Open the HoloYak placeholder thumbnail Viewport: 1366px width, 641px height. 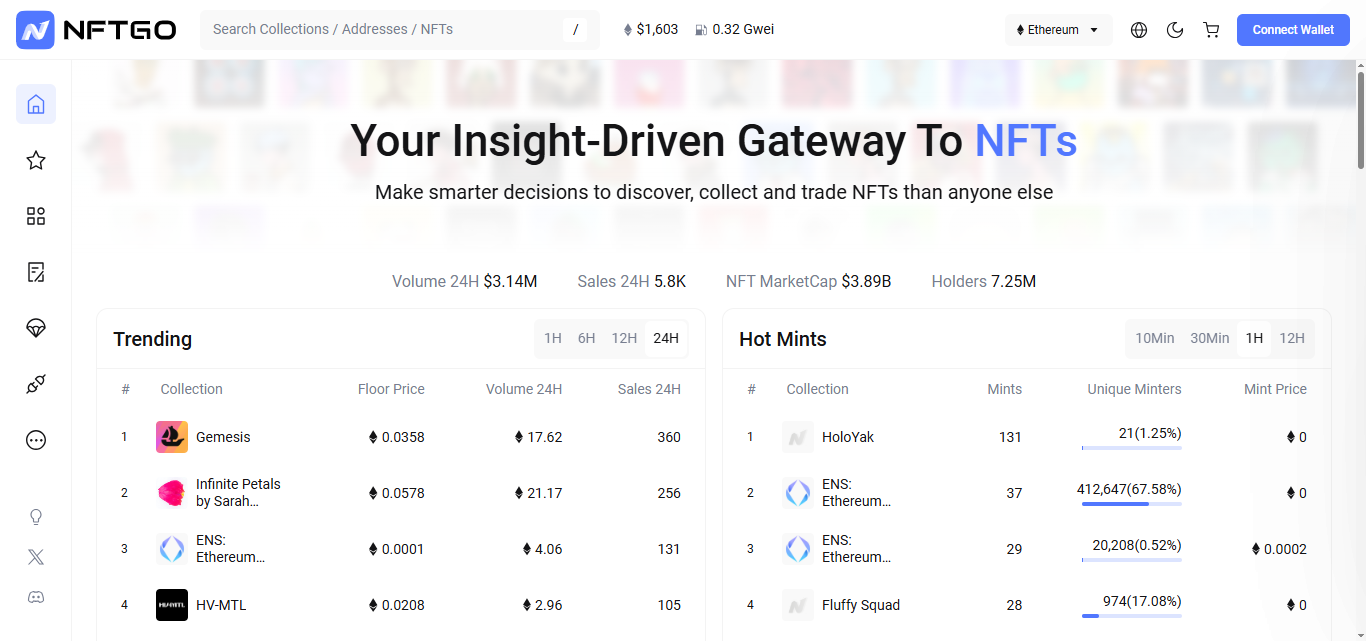[798, 437]
